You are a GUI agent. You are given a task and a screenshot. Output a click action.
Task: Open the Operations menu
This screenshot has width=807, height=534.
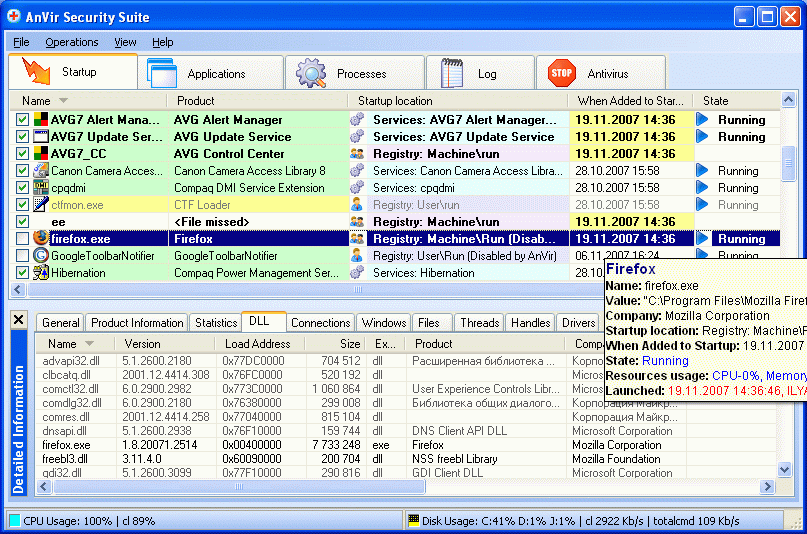(72, 42)
